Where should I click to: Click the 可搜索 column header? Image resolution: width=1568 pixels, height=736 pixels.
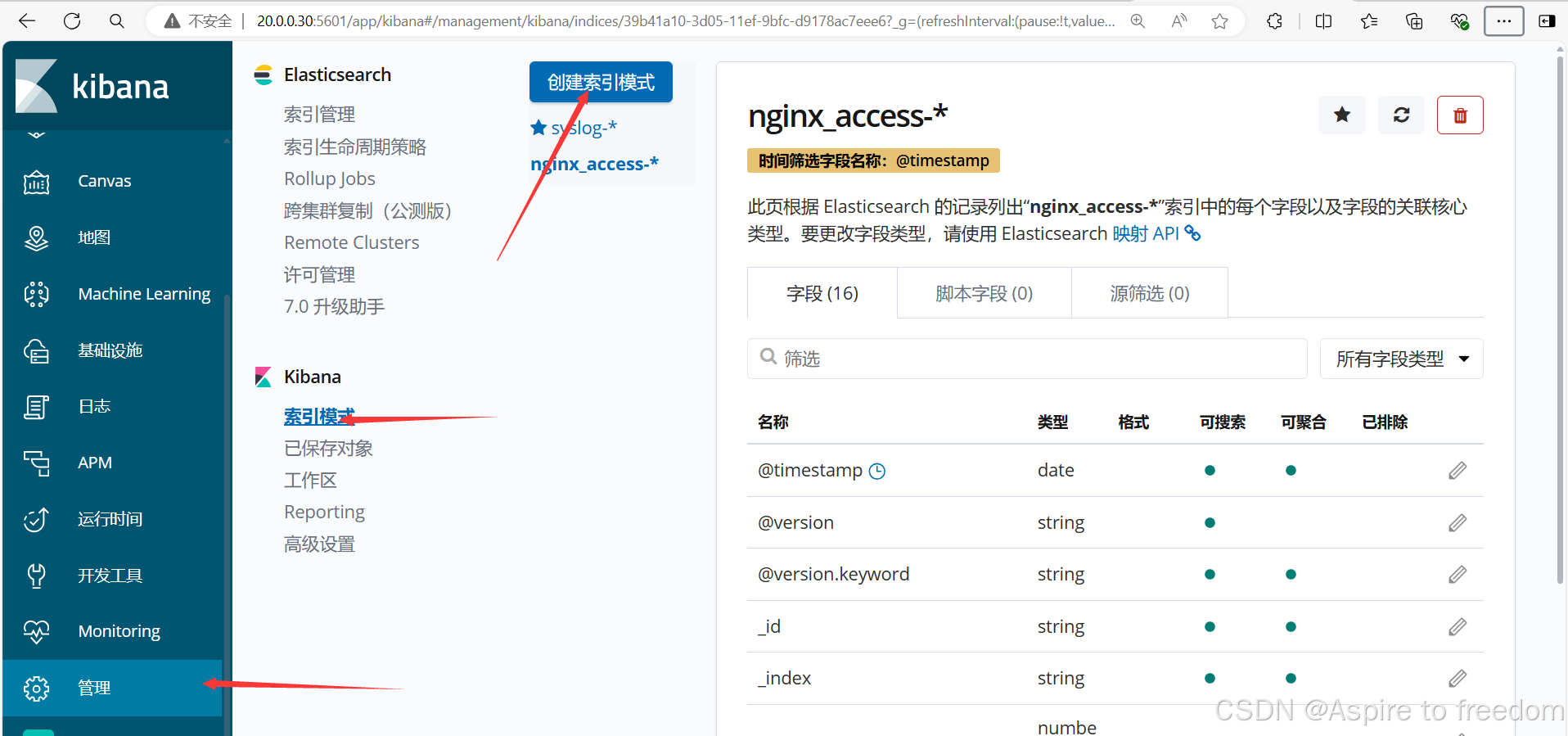point(1223,422)
